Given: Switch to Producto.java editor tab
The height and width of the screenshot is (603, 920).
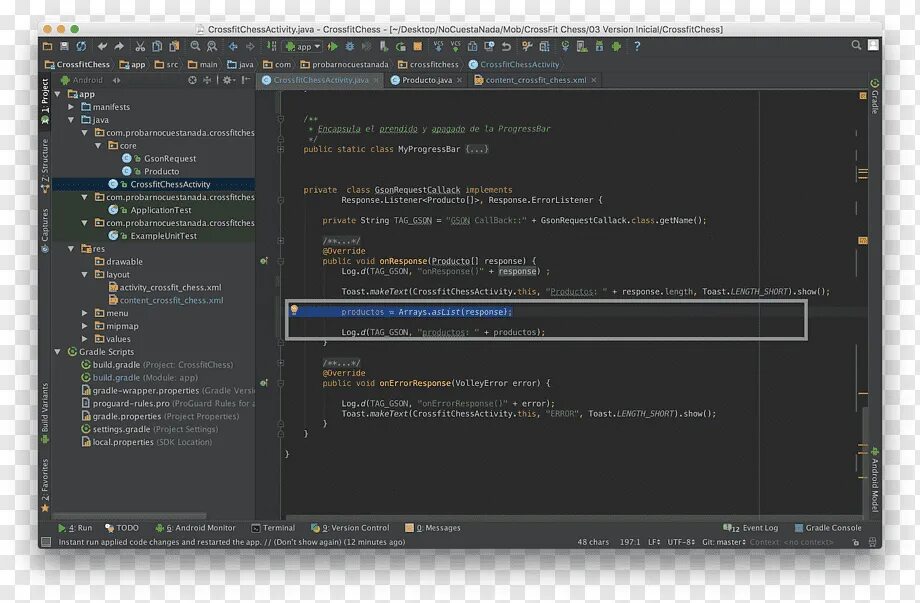Looking at the screenshot, I should tap(427, 80).
